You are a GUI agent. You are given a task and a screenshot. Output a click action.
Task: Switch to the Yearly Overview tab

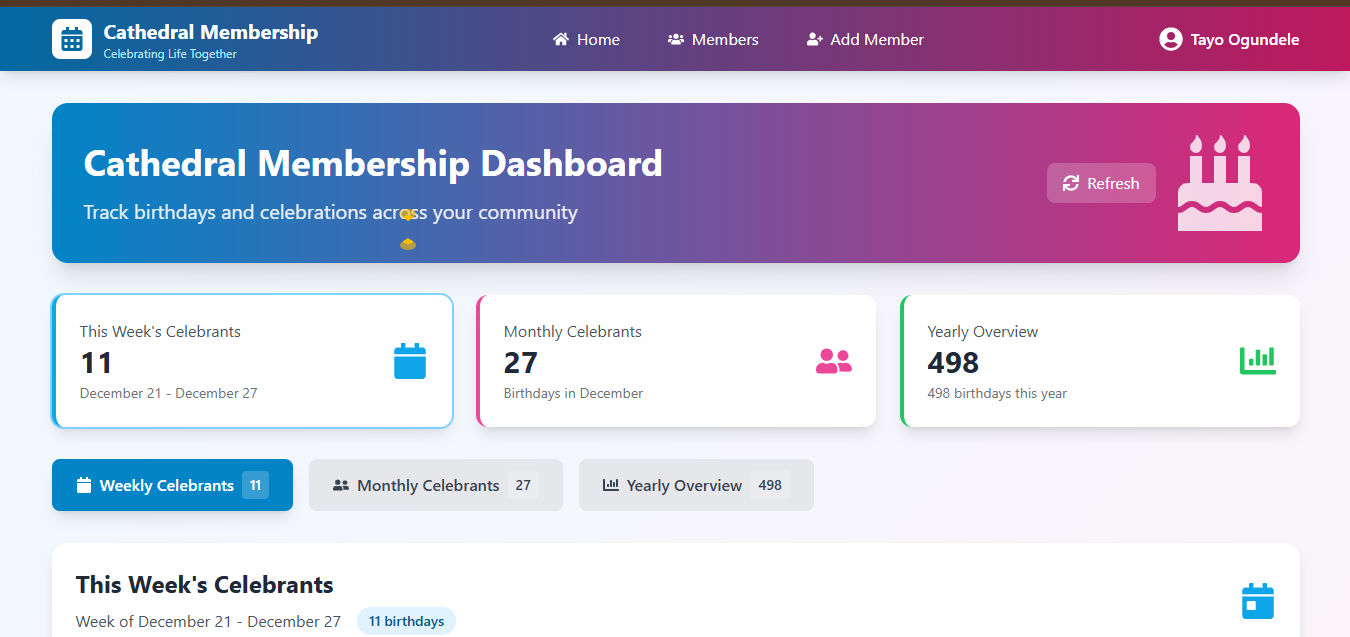(696, 485)
